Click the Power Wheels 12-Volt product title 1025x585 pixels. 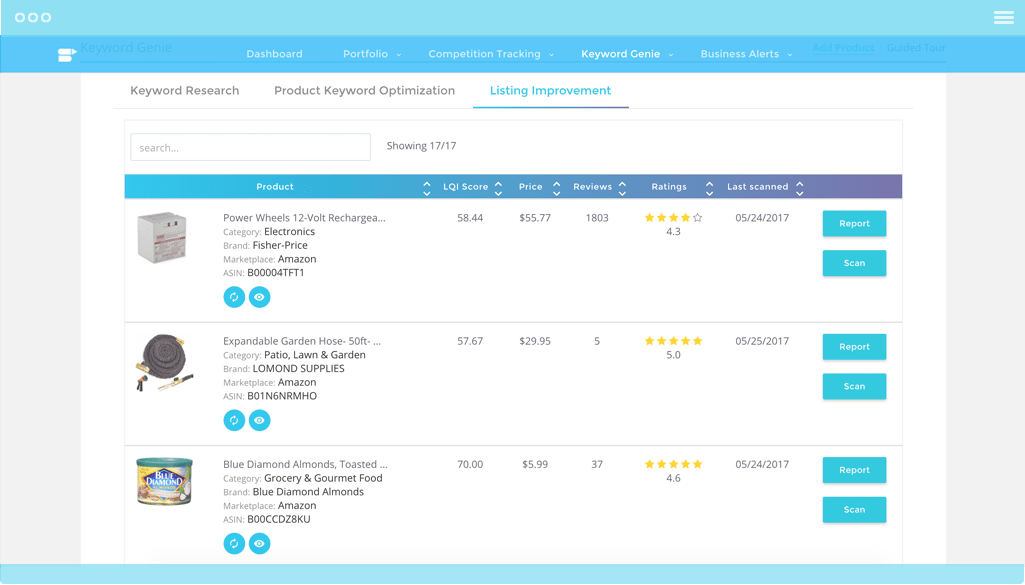click(304, 218)
